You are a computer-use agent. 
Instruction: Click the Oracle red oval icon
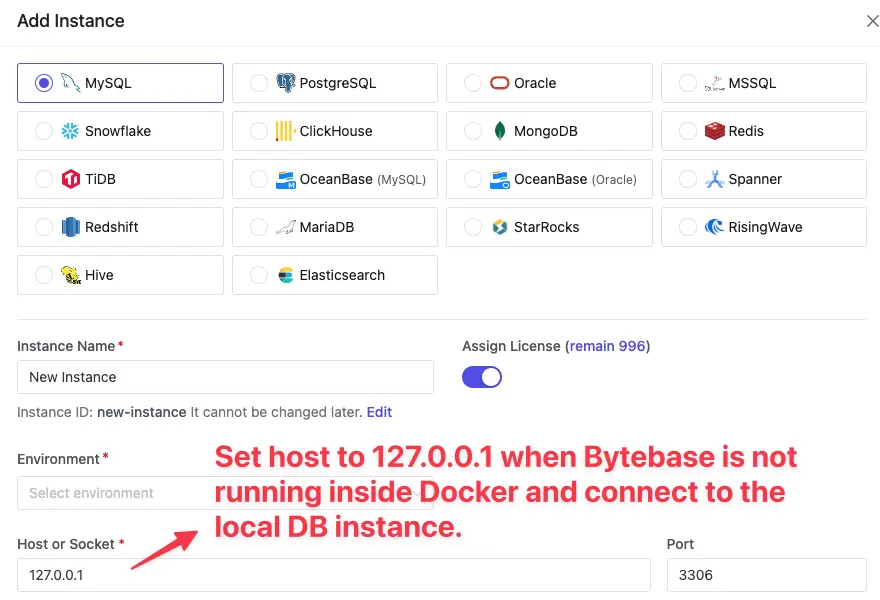[x=499, y=83]
